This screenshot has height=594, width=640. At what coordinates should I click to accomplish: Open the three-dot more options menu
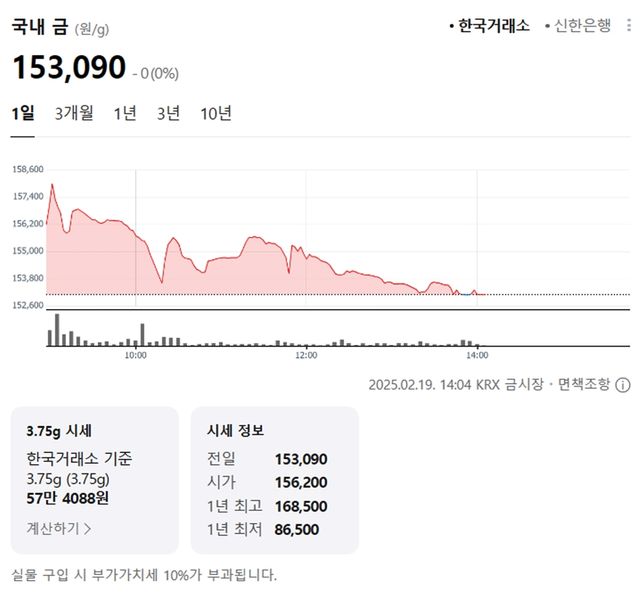[628, 26]
